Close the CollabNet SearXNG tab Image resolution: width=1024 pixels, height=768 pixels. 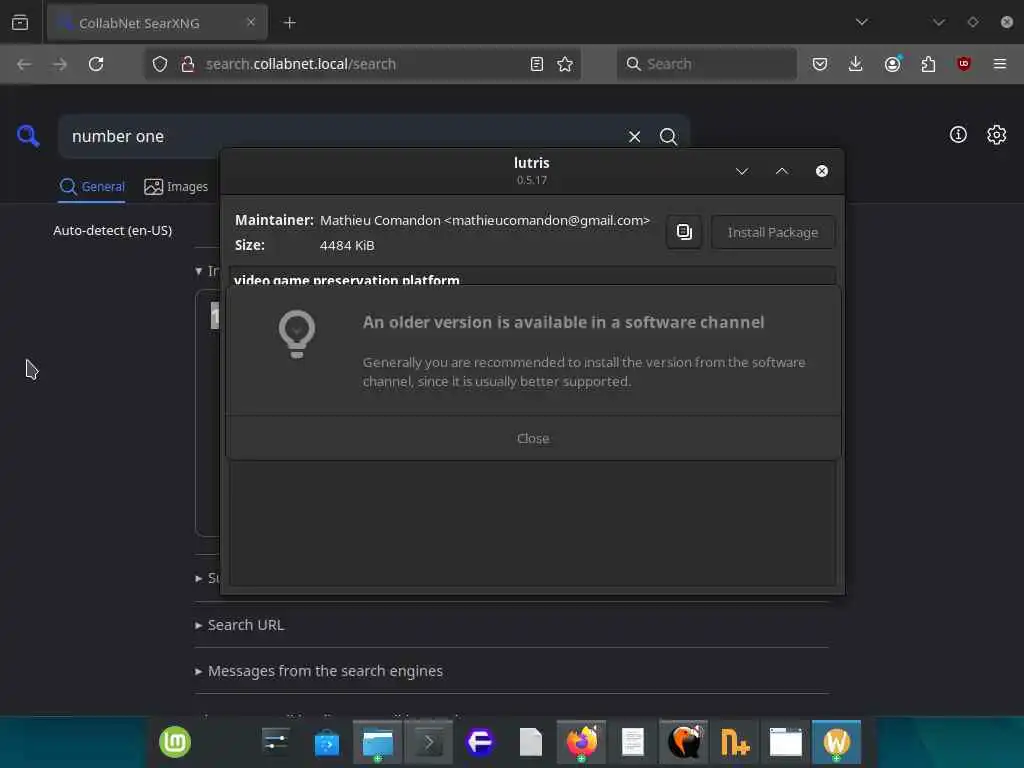[x=251, y=22]
